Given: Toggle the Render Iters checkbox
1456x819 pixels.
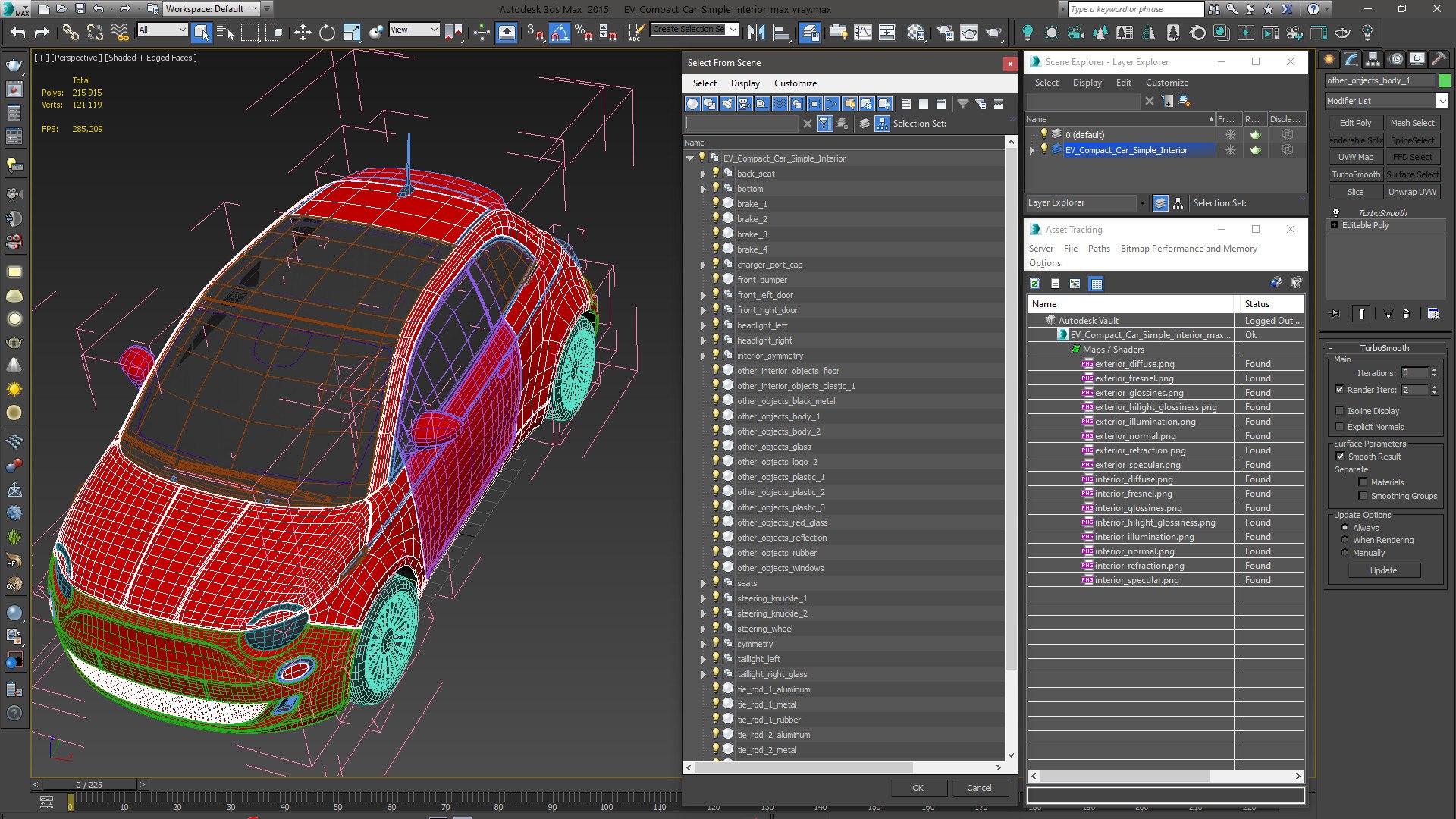Looking at the screenshot, I should click(1340, 390).
